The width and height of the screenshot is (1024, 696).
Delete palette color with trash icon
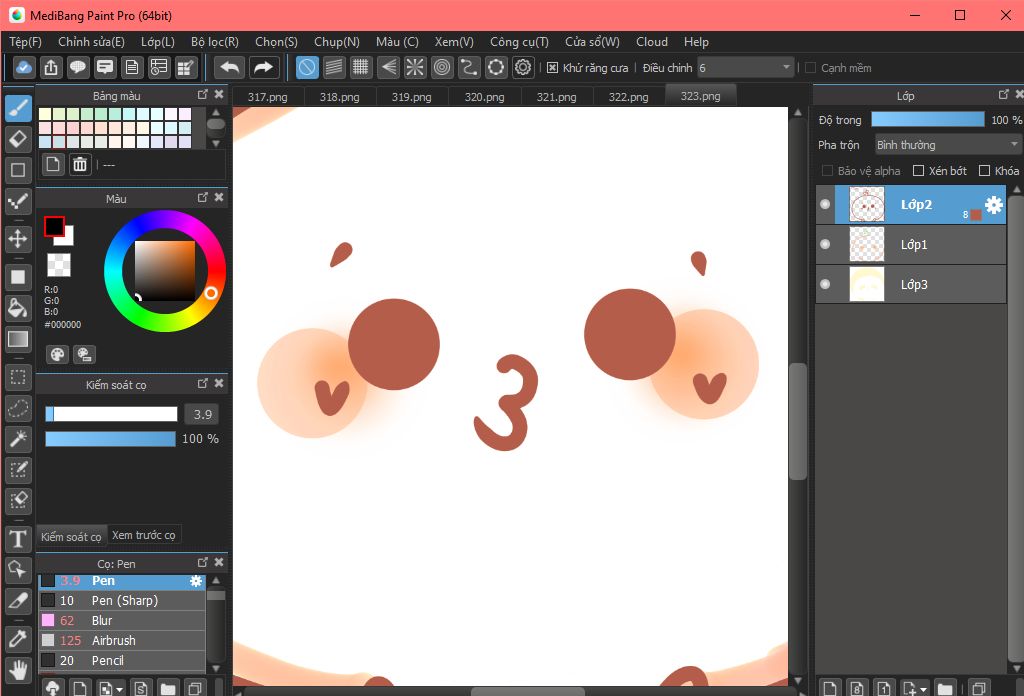[x=80, y=164]
